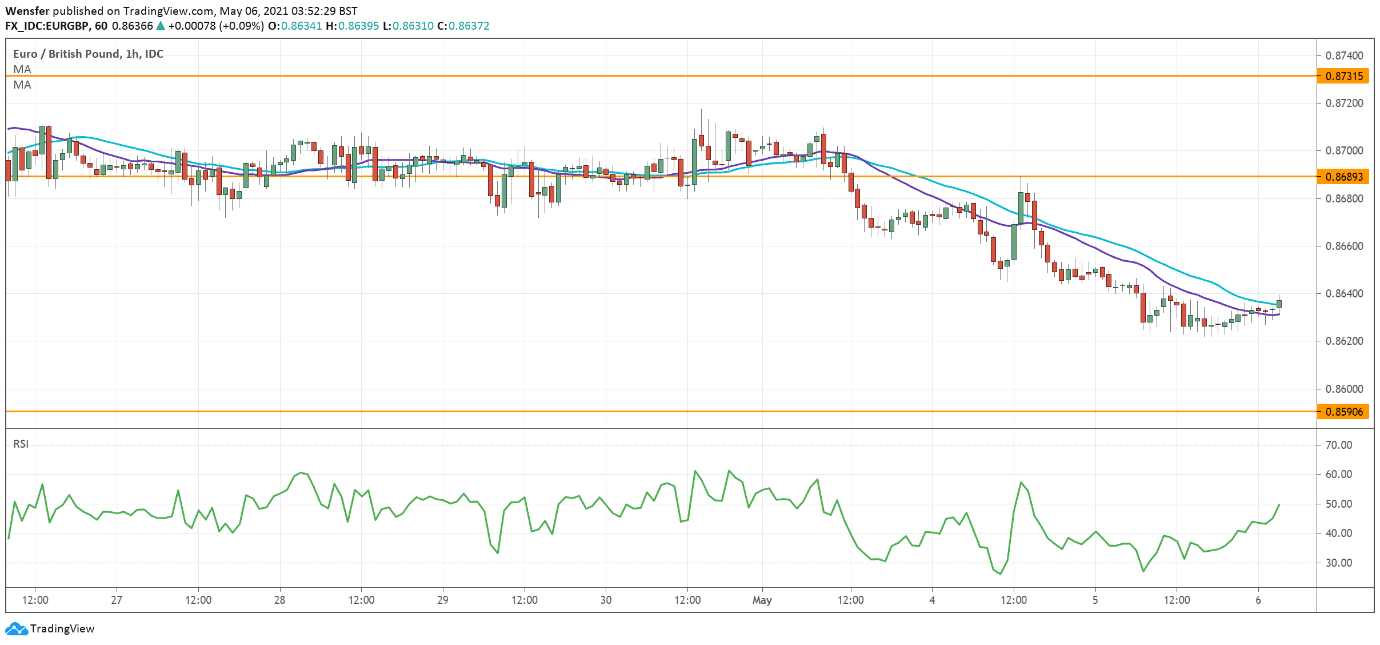
Task: Click the Euro / British Pound chart title
Action: coord(67,53)
